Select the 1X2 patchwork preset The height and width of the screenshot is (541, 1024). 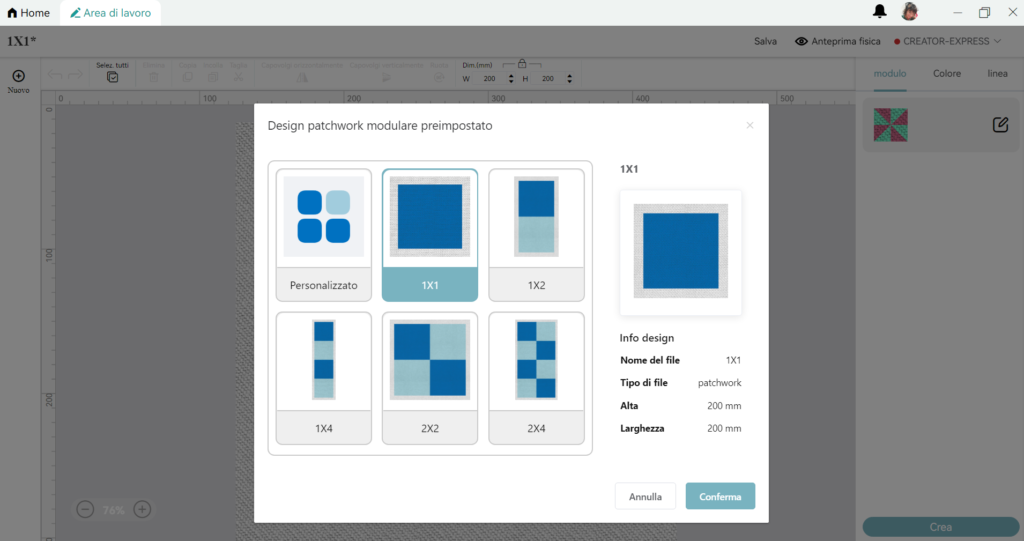tap(536, 234)
